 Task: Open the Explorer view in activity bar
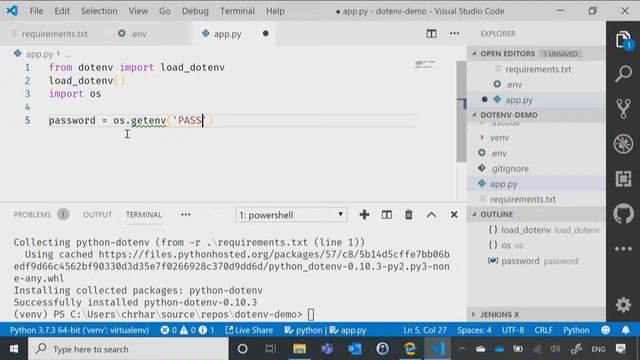(x=623, y=40)
